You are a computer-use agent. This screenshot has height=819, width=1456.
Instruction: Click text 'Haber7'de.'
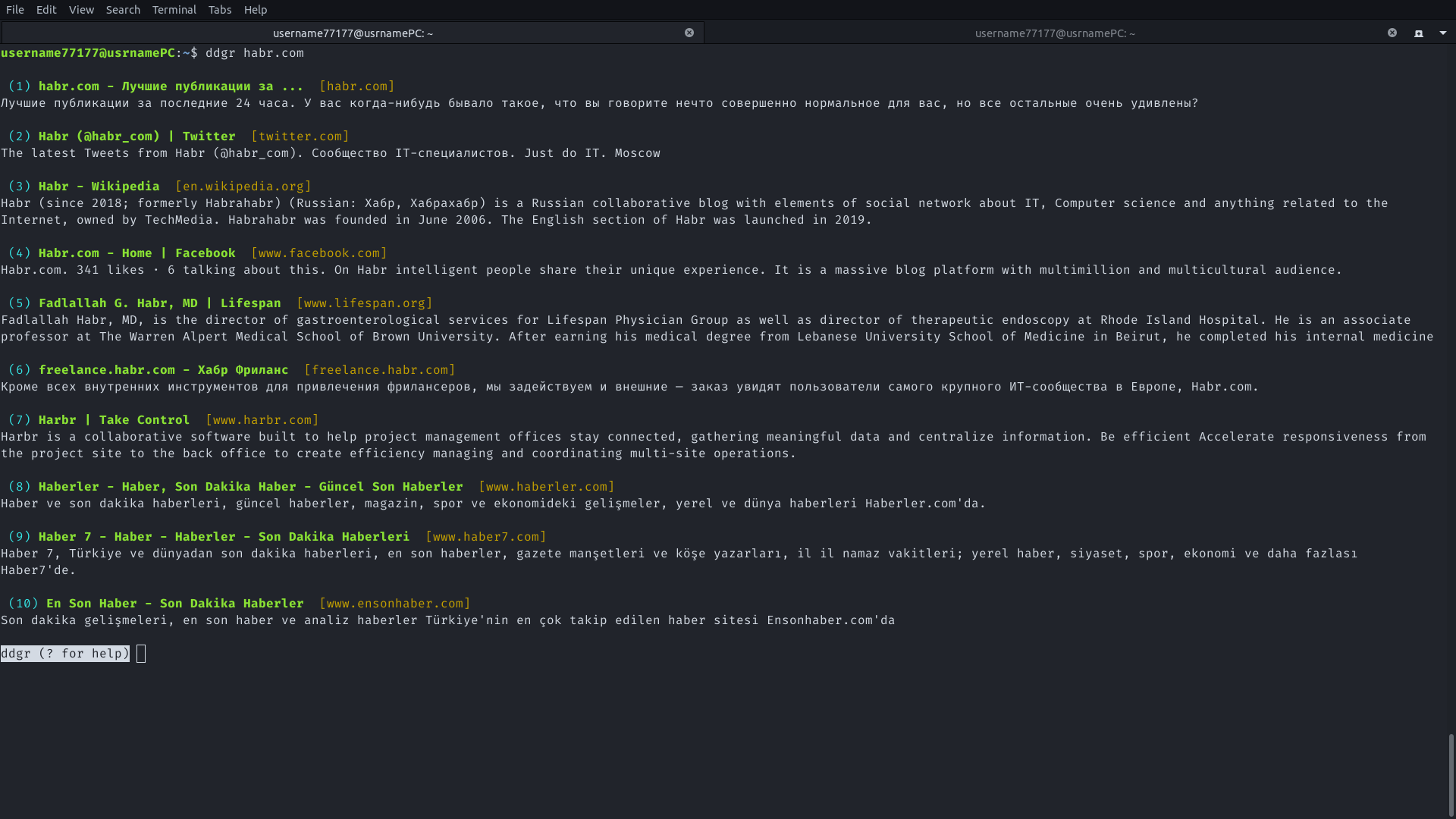click(x=39, y=570)
